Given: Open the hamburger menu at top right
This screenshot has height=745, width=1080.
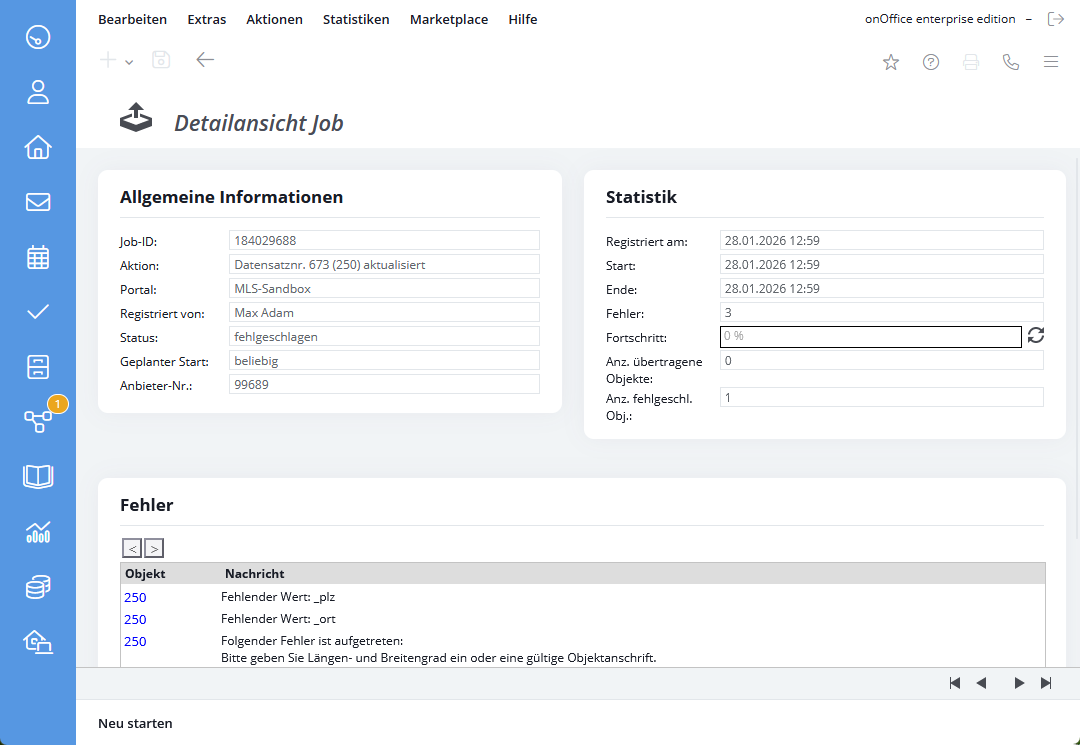Looking at the screenshot, I should point(1051,62).
